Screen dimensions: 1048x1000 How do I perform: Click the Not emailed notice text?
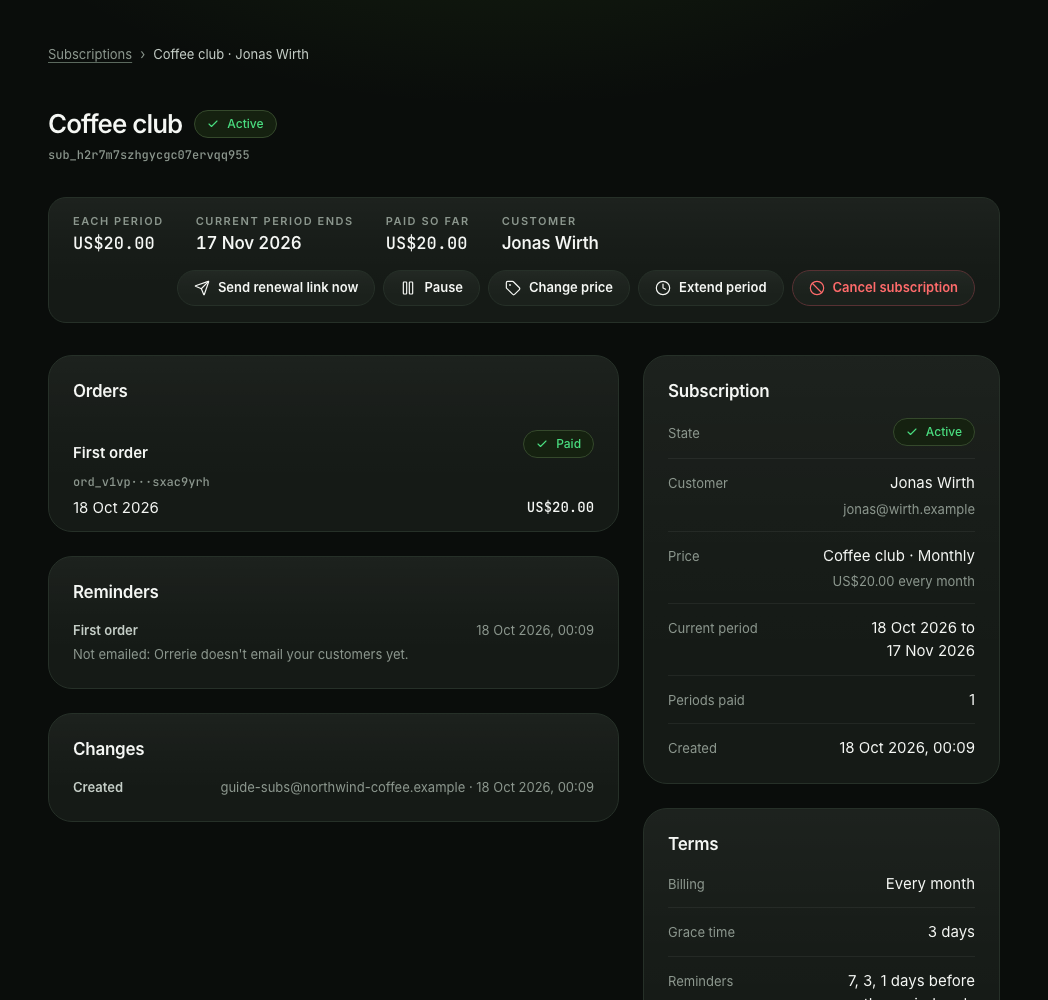tap(241, 654)
